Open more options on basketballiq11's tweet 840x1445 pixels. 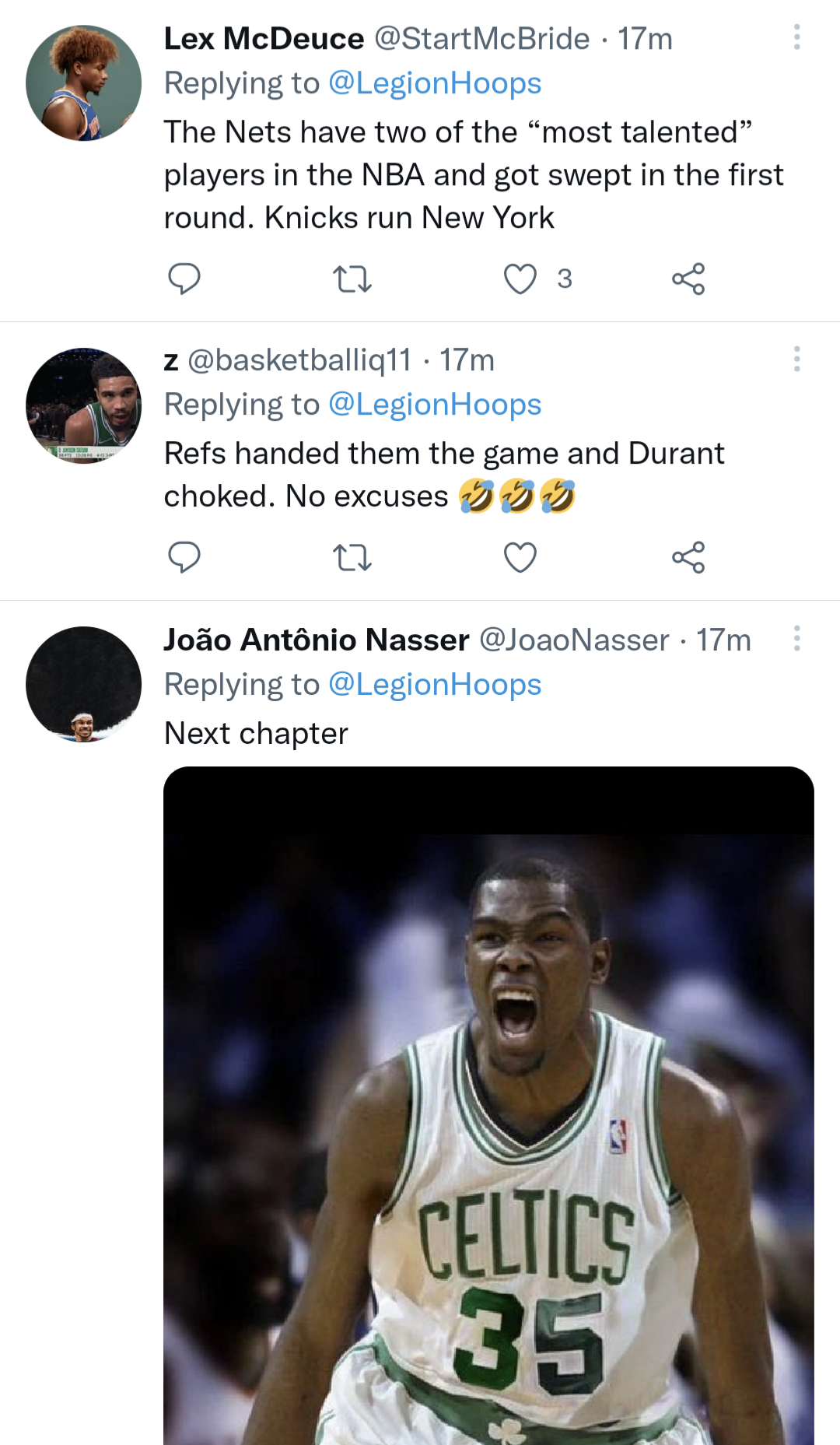(x=796, y=359)
